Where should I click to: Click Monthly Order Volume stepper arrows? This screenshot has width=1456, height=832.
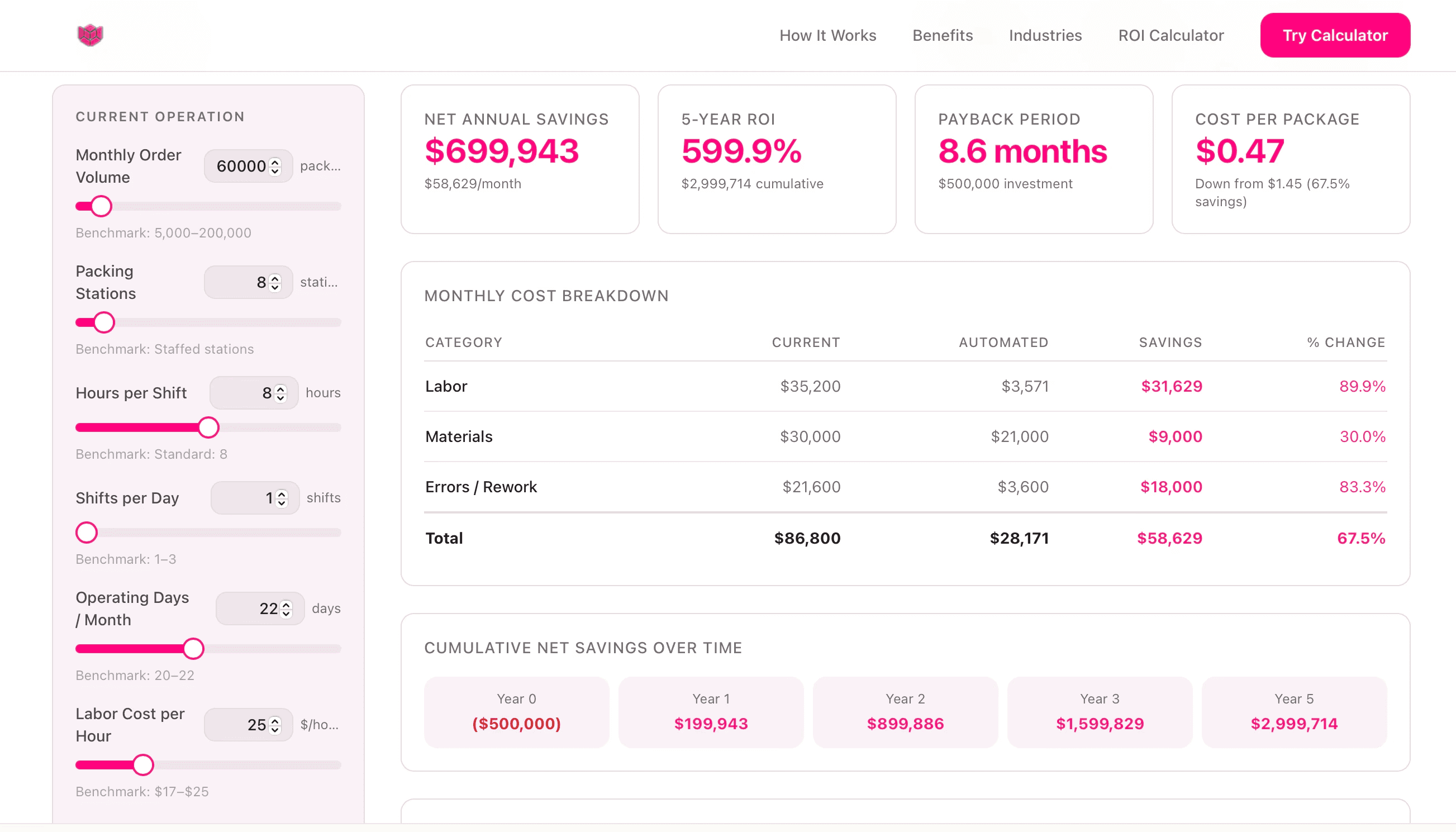coord(275,167)
